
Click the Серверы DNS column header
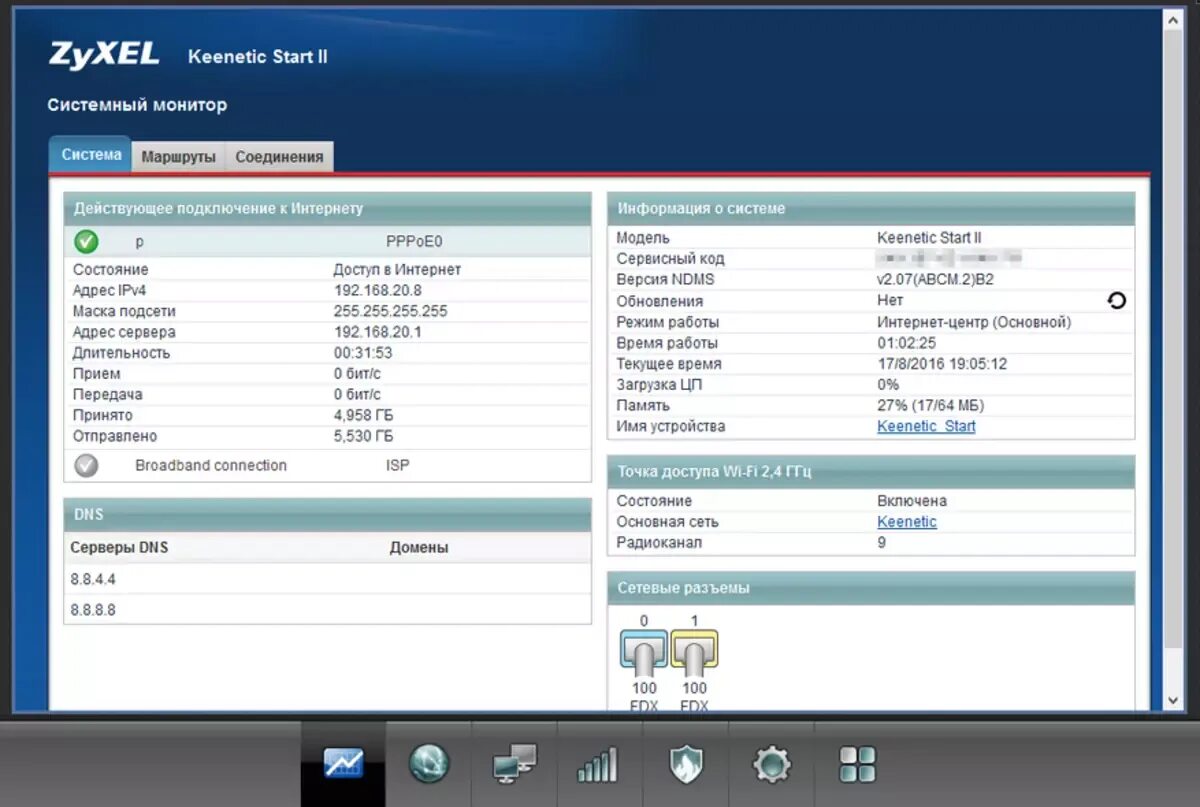coord(119,547)
